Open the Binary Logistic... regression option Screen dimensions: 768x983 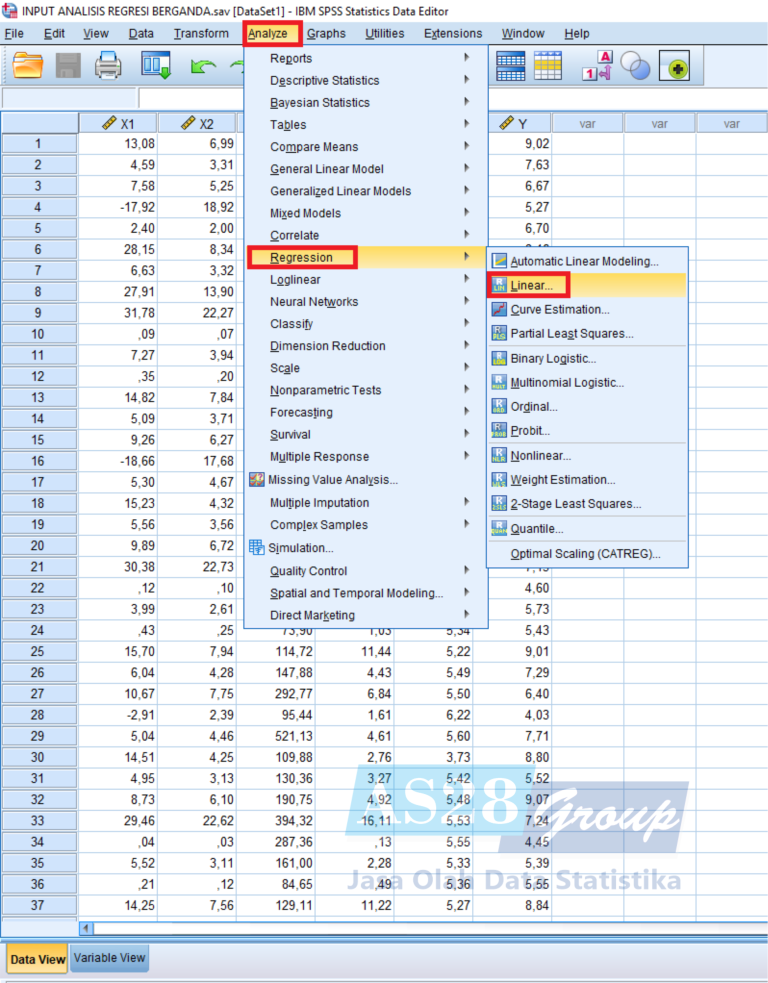tap(552, 358)
